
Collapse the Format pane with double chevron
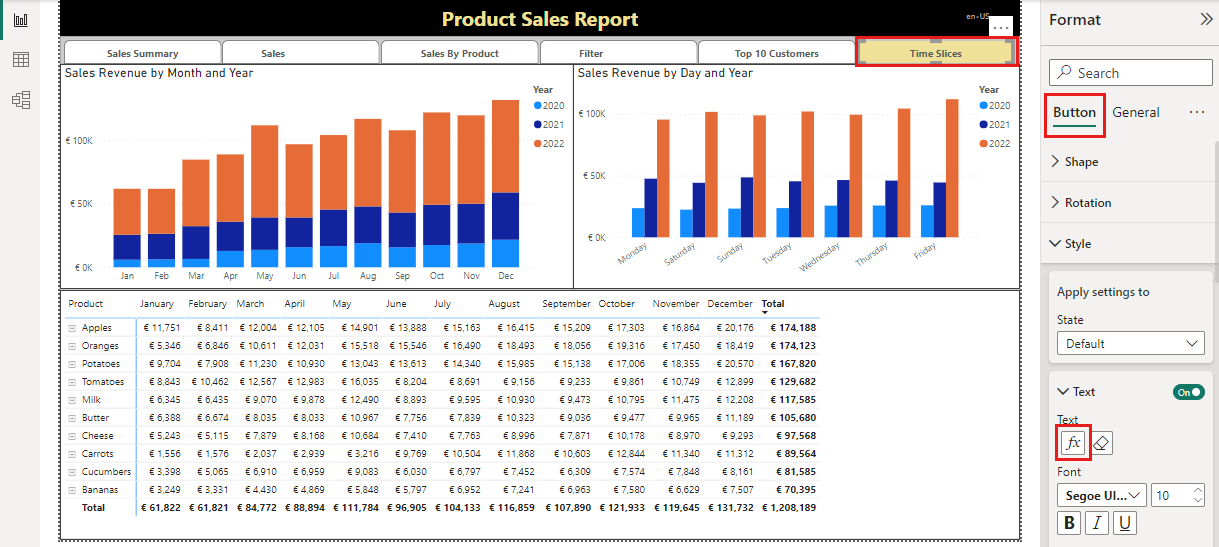(x=1205, y=20)
